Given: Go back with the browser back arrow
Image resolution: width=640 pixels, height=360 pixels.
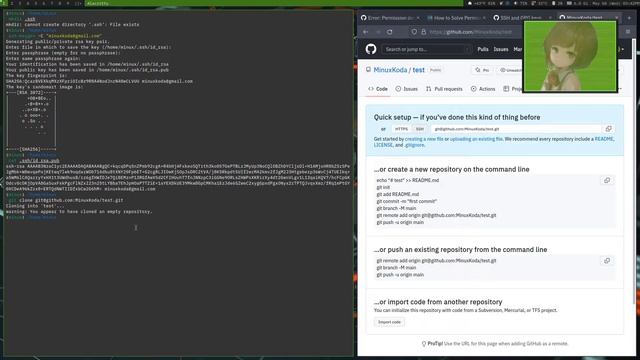Looking at the screenshot, I should [x=366, y=32].
